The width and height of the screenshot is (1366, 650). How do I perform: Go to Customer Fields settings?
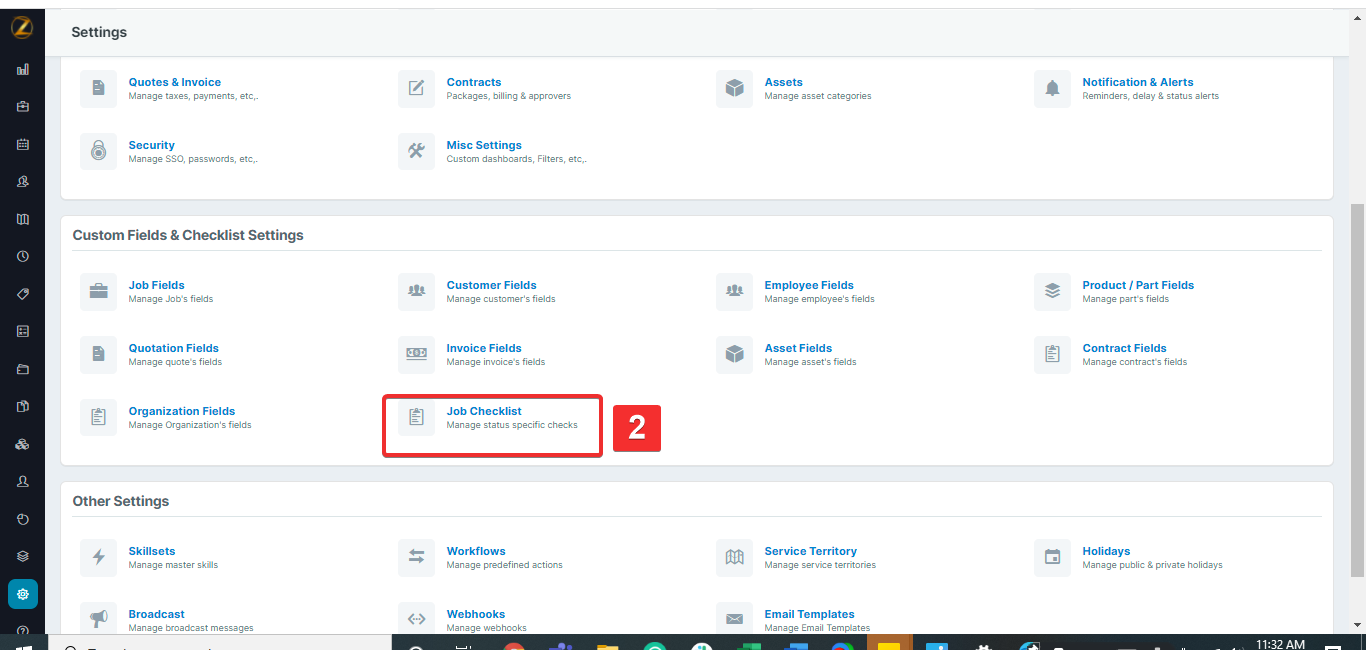point(491,285)
